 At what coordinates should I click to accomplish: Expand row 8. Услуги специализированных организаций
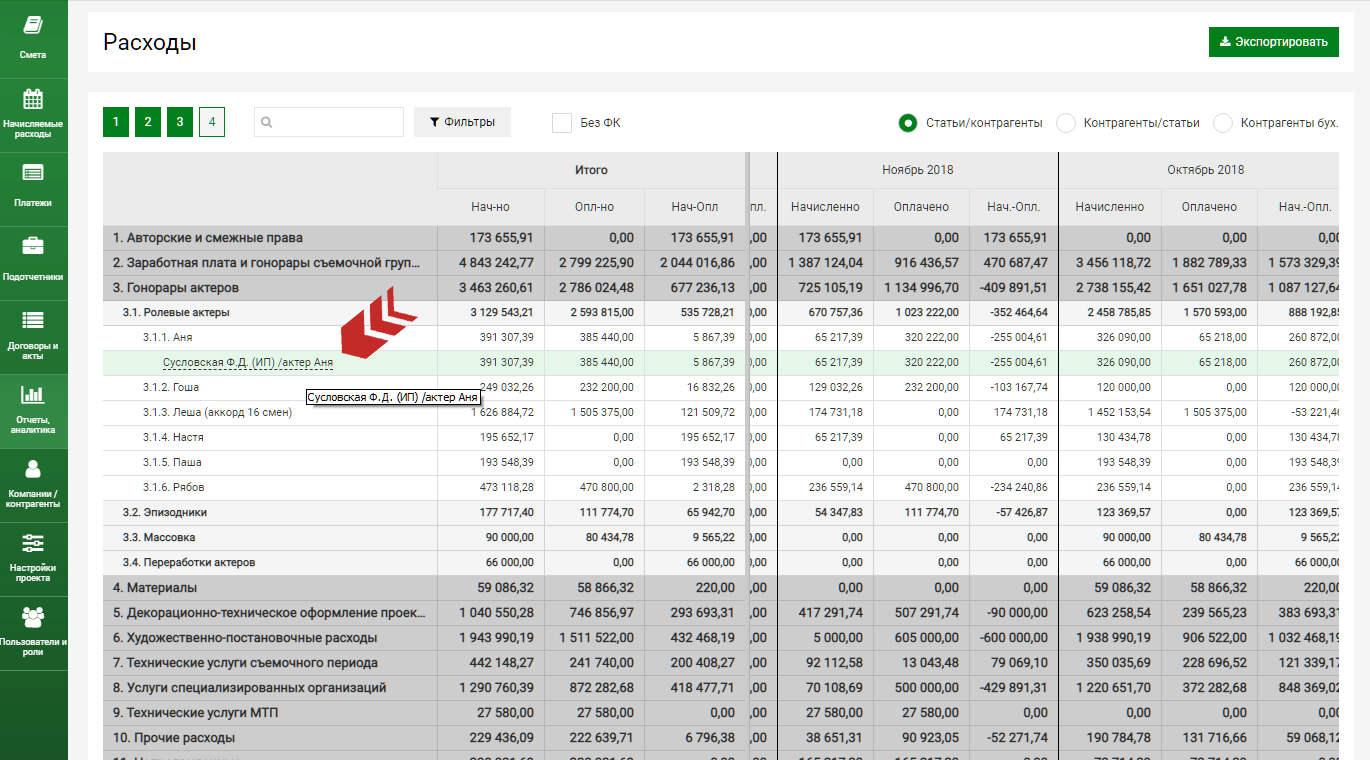[x=270, y=688]
